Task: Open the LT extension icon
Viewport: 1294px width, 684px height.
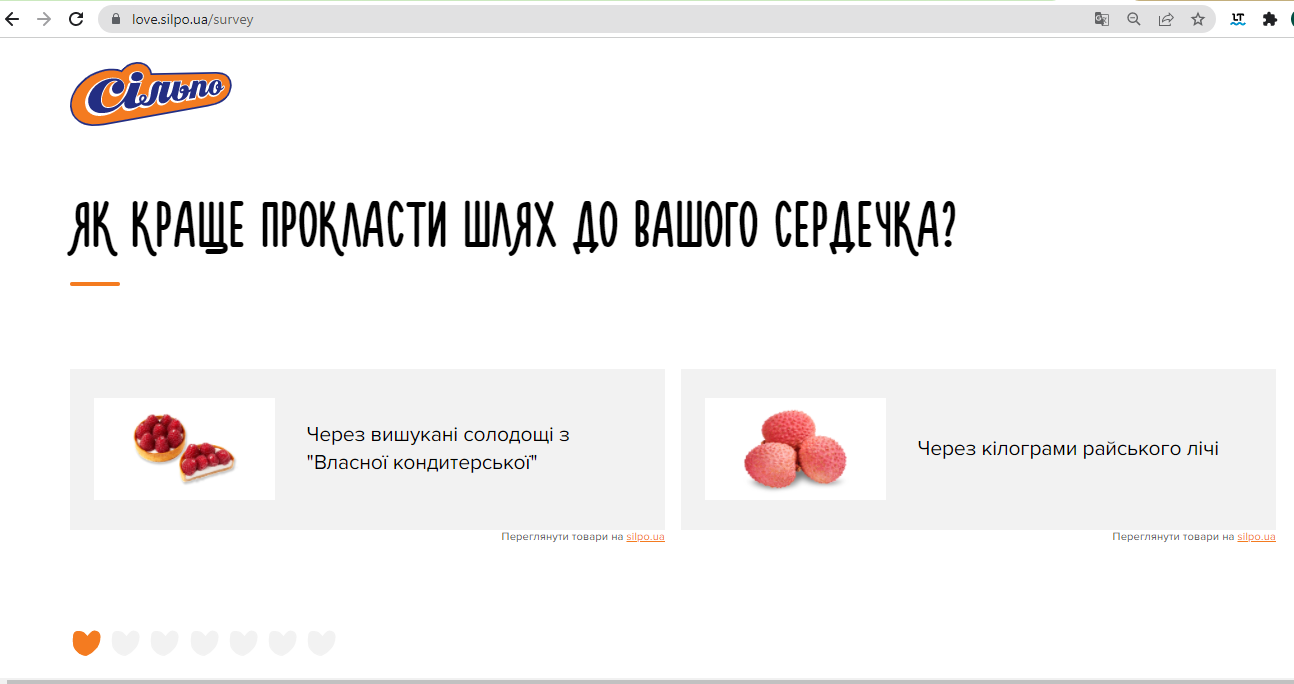Action: point(1238,19)
